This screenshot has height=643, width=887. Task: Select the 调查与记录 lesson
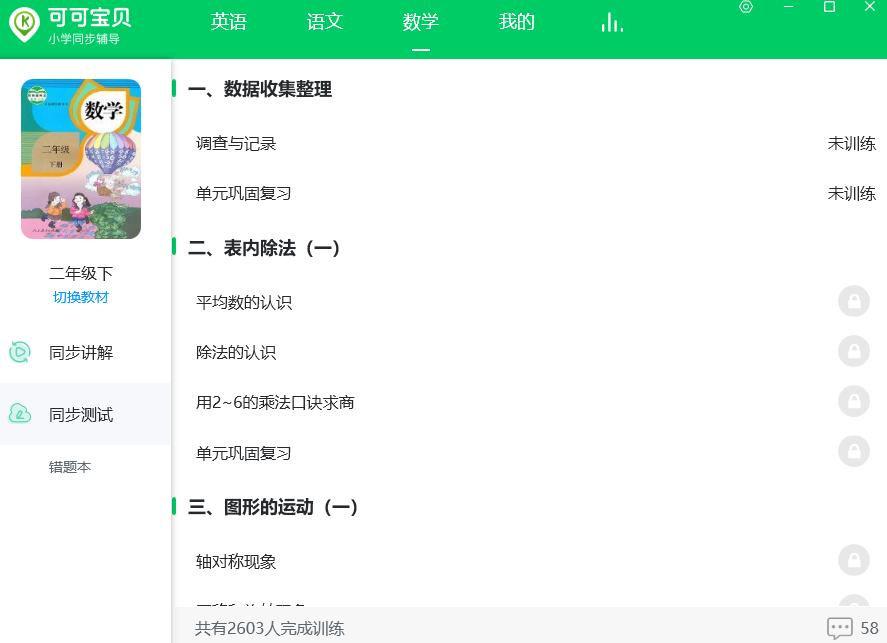pyautogui.click(x=236, y=144)
